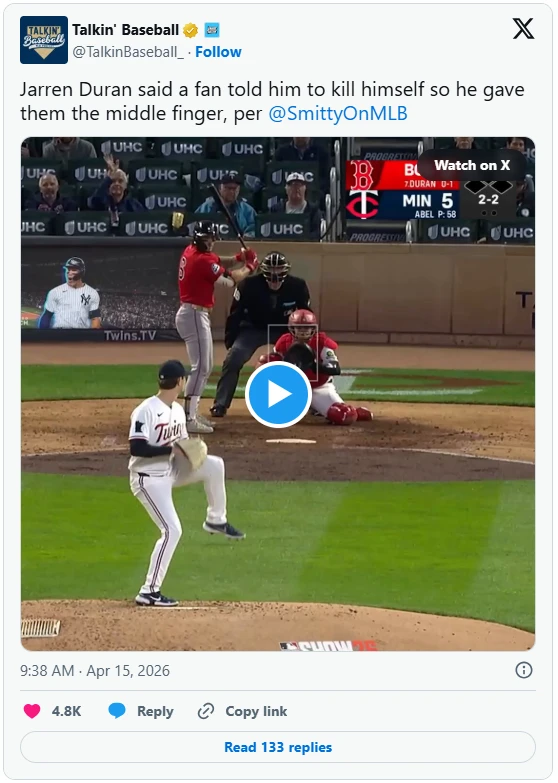Open the Talkin' Baseball profile avatar
558x783 pixels.
[44, 40]
